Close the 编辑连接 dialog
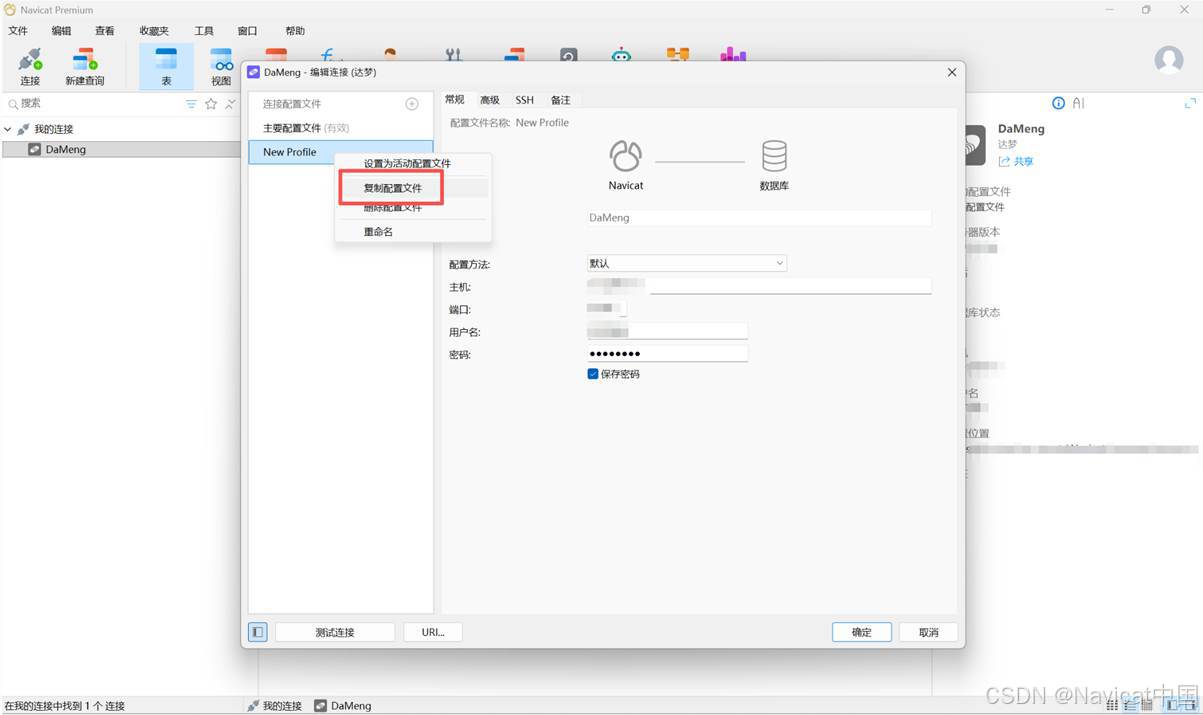The height and width of the screenshot is (715, 1203). click(951, 72)
